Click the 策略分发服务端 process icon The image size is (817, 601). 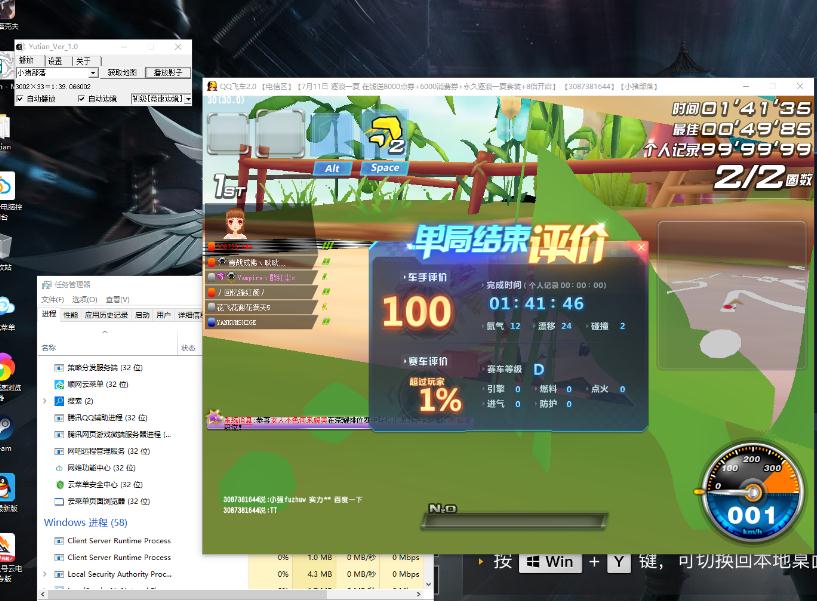point(59,368)
